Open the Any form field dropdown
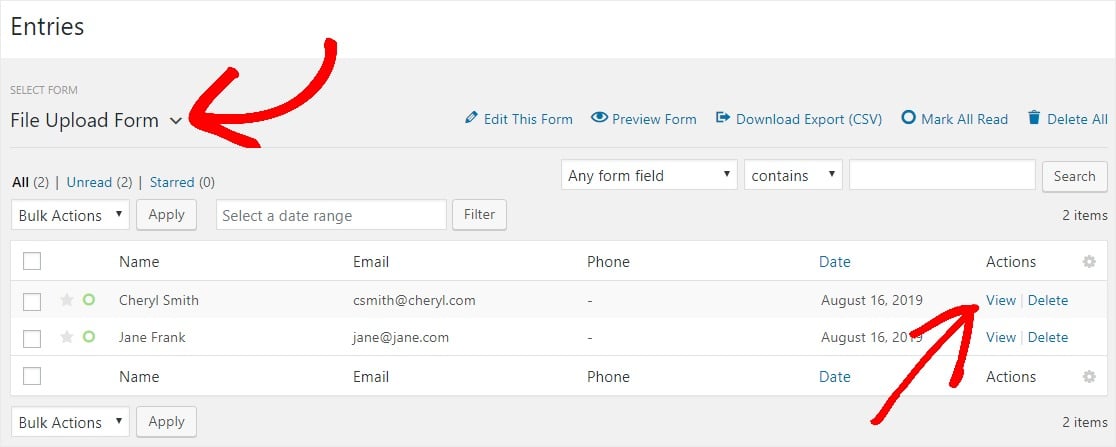Viewport: 1116px width, 447px height. click(x=649, y=175)
